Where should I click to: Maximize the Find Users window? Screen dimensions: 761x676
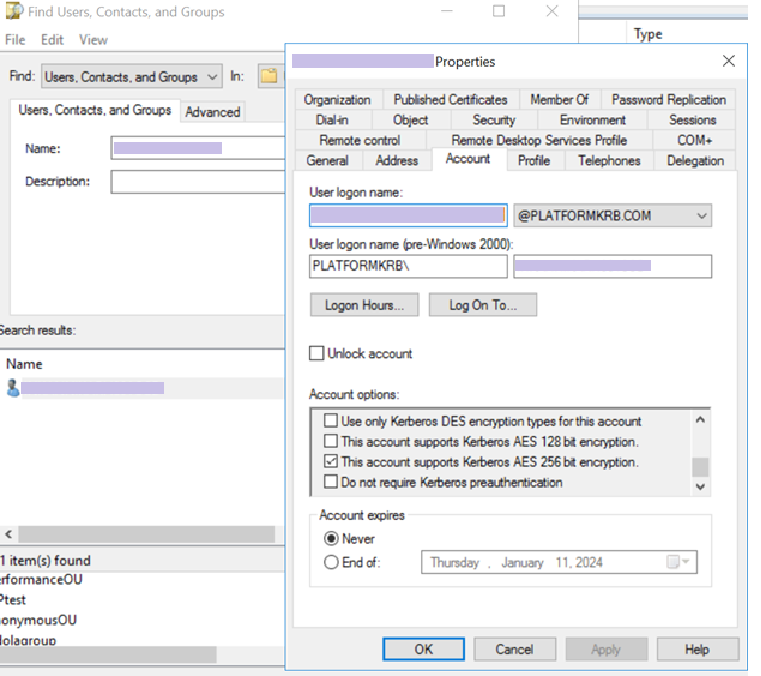point(499,11)
